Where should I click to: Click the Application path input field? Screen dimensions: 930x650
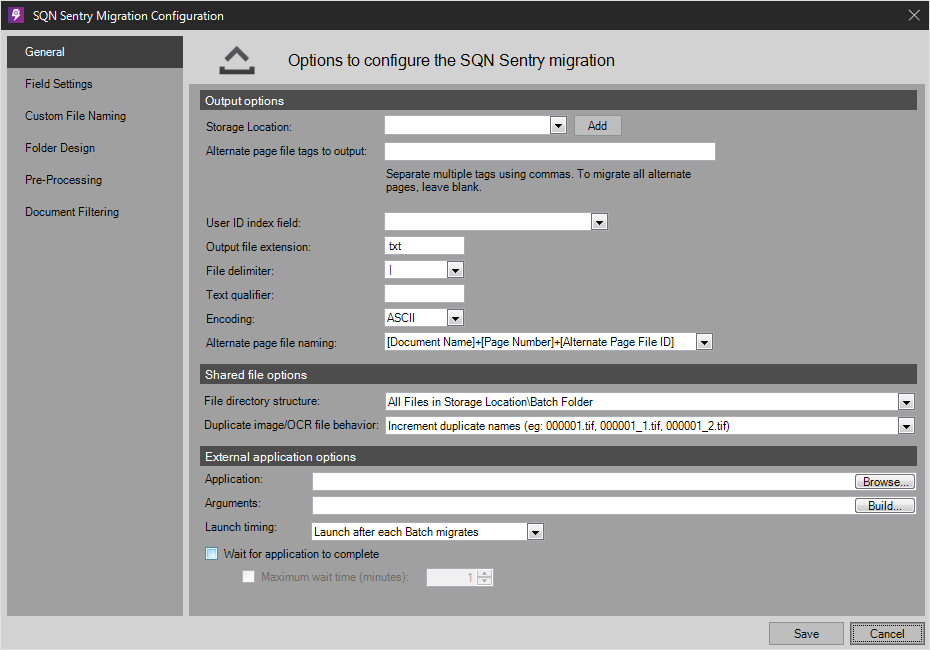(x=583, y=482)
